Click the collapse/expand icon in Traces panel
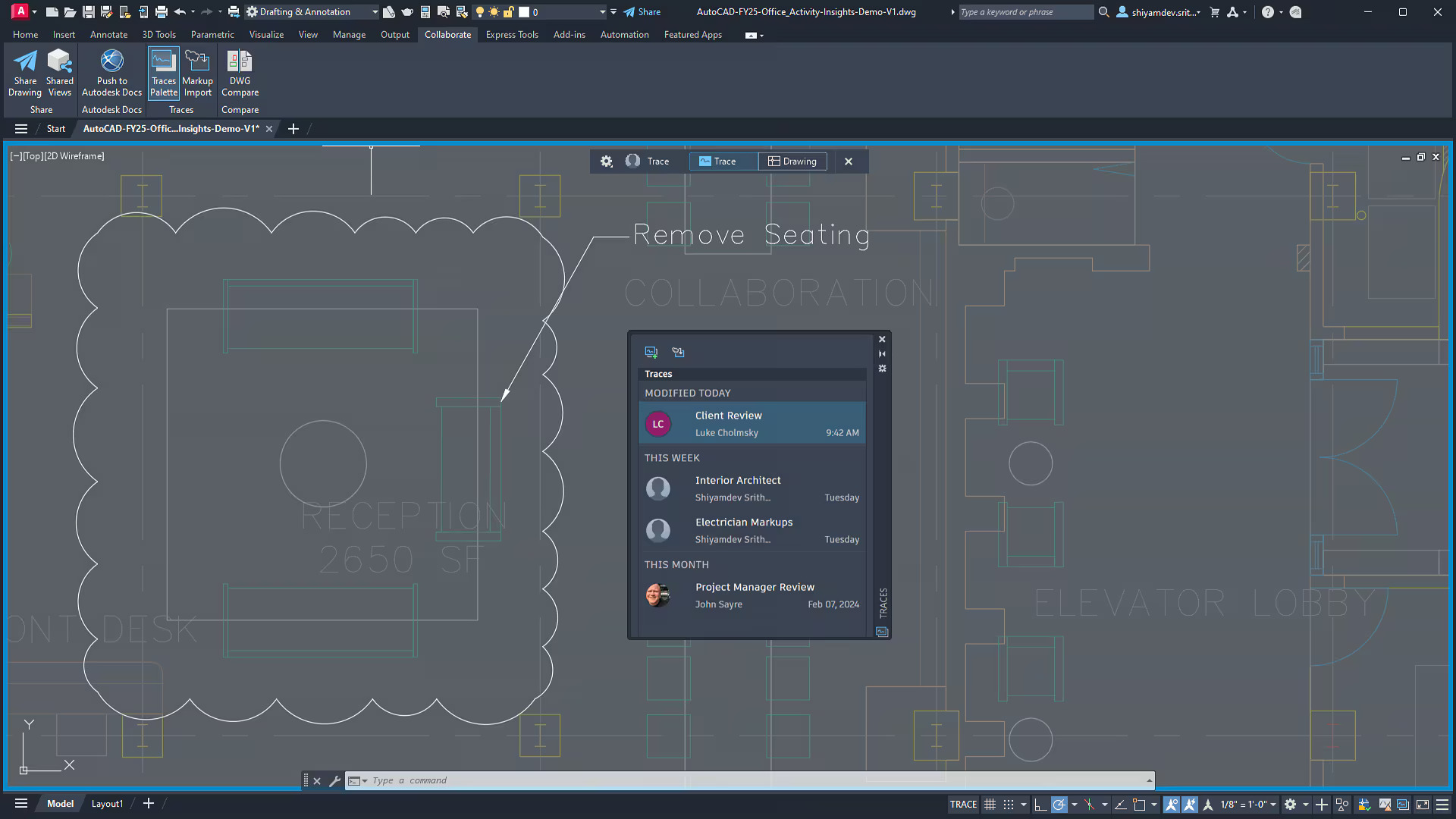1456x819 pixels. click(x=882, y=354)
